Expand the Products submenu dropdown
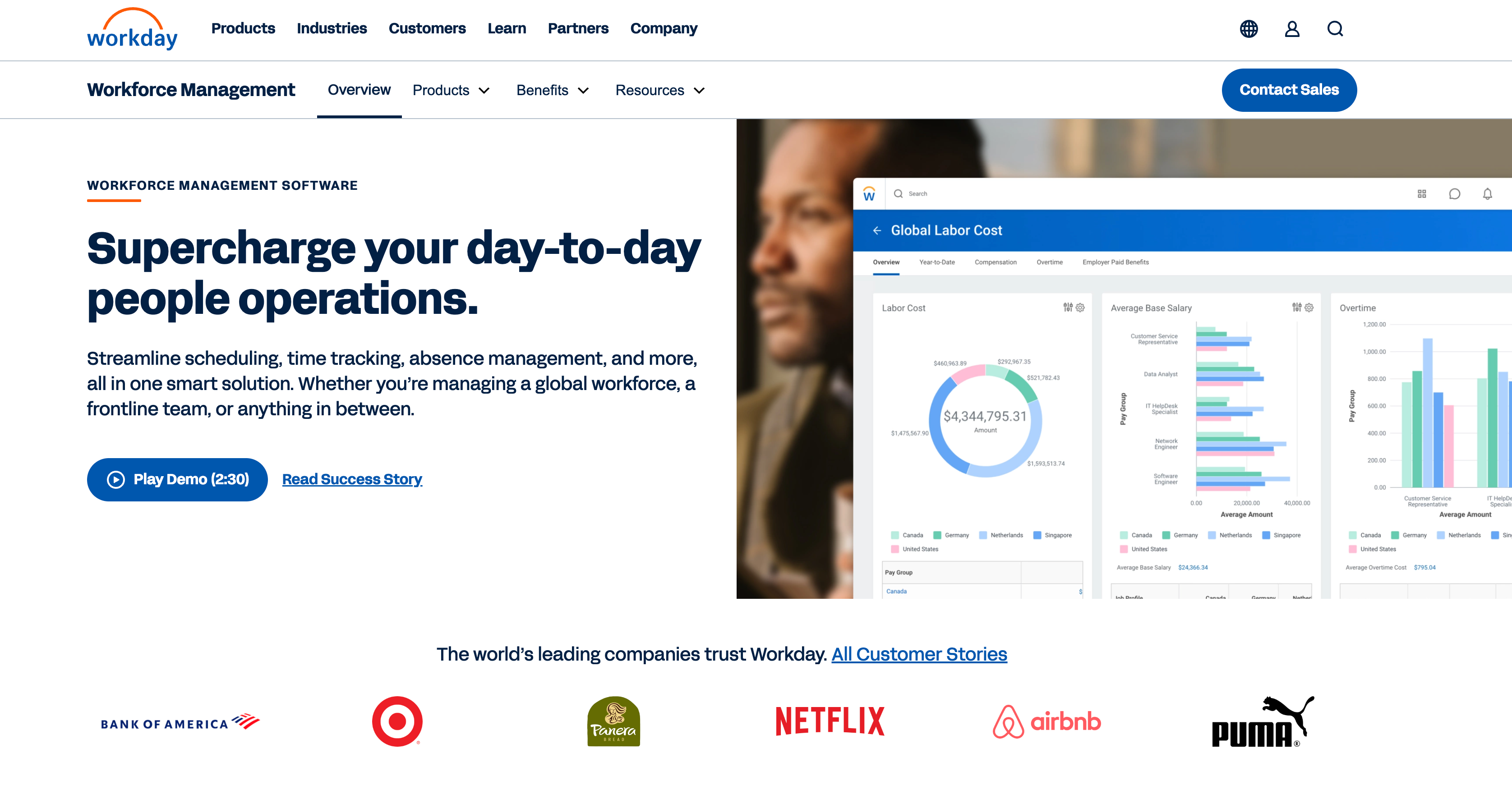This screenshot has width=1512, height=790. pyautogui.click(x=451, y=90)
